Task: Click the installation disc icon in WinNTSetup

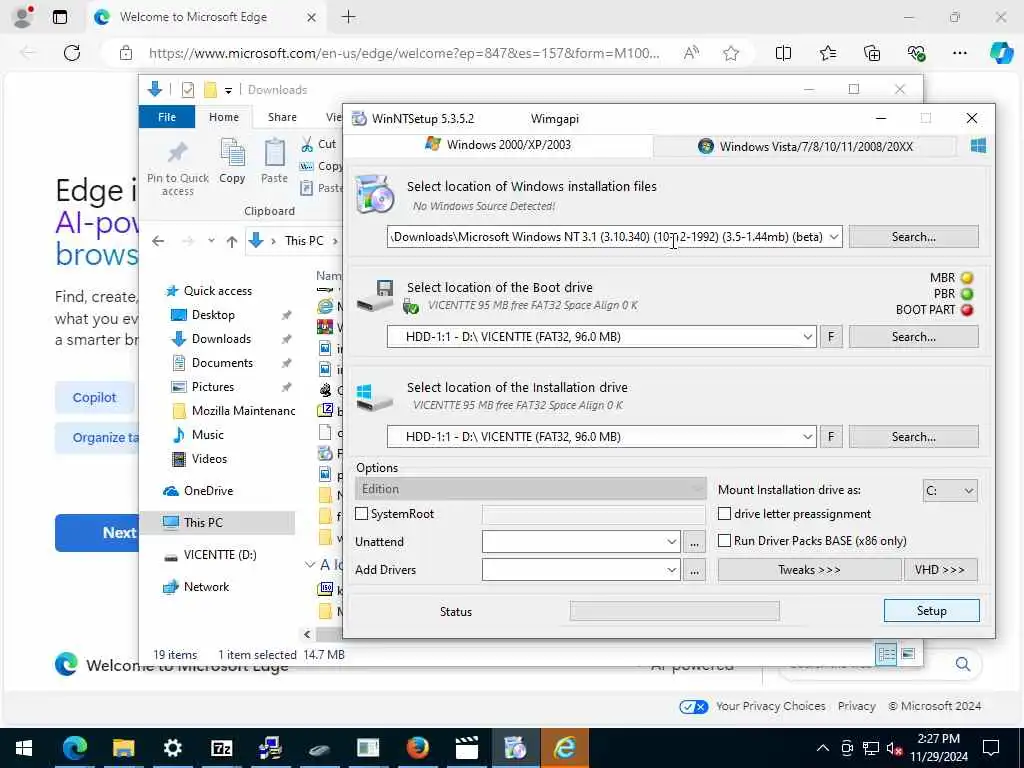Action: pos(375,195)
